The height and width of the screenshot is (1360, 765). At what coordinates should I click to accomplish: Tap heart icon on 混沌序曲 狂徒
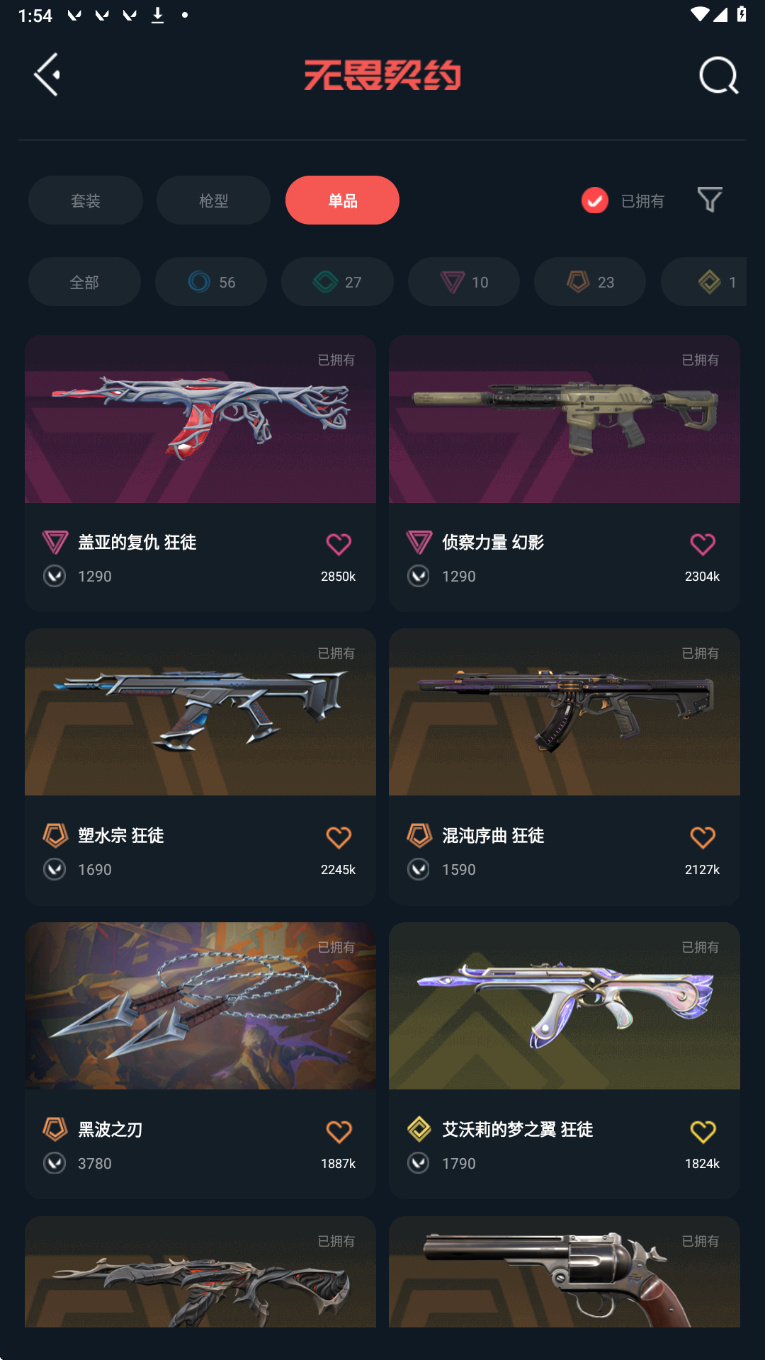(703, 837)
